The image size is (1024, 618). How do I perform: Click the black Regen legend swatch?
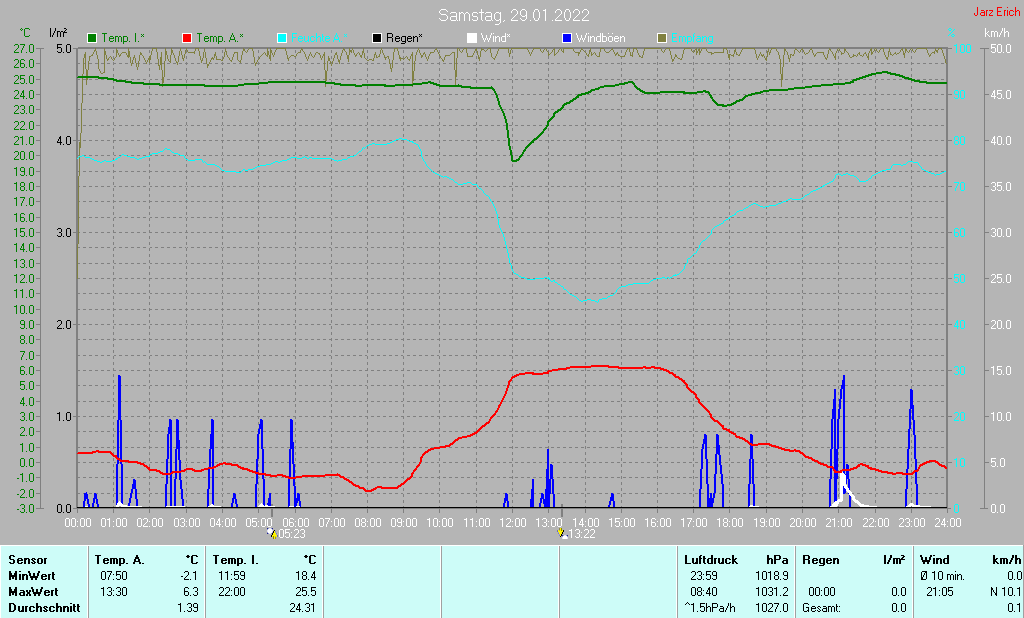coord(377,38)
